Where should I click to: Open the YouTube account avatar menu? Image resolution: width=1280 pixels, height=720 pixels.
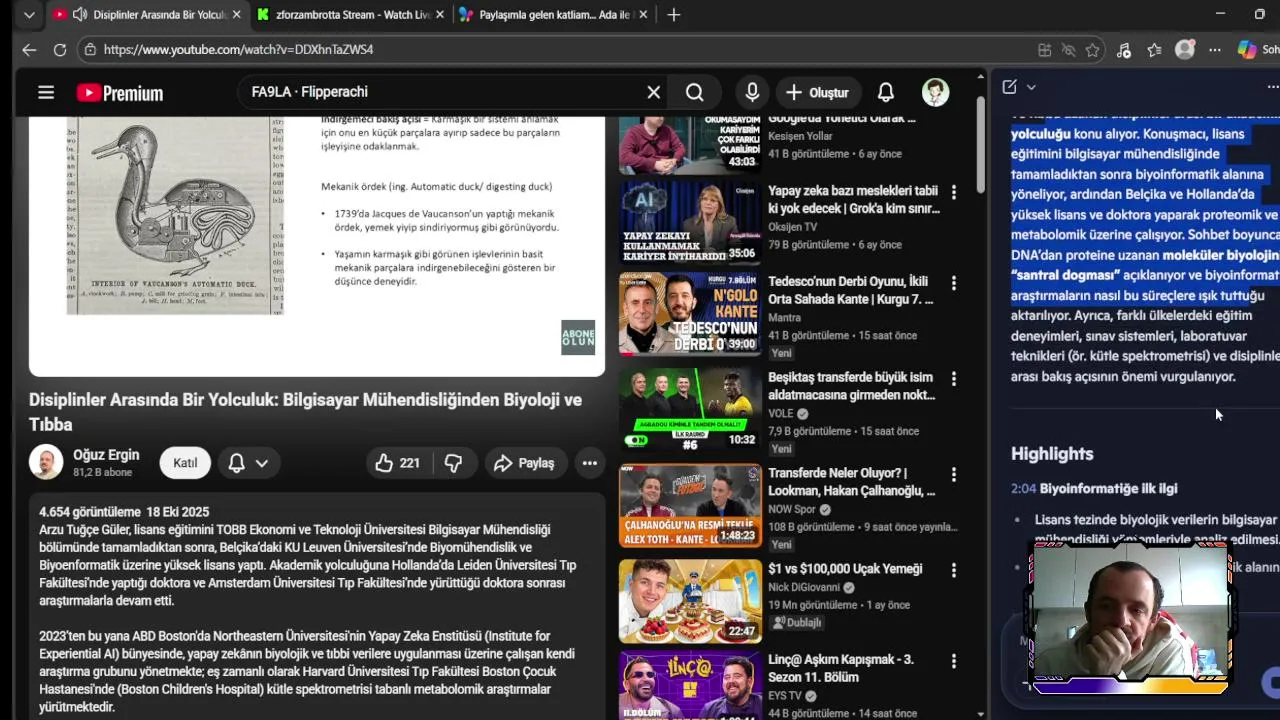(x=935, y=93)
